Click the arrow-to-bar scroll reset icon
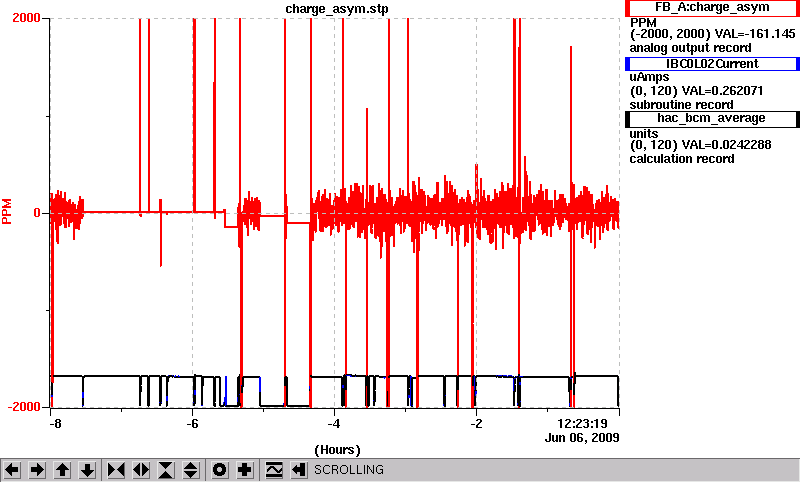 point(299,470)
